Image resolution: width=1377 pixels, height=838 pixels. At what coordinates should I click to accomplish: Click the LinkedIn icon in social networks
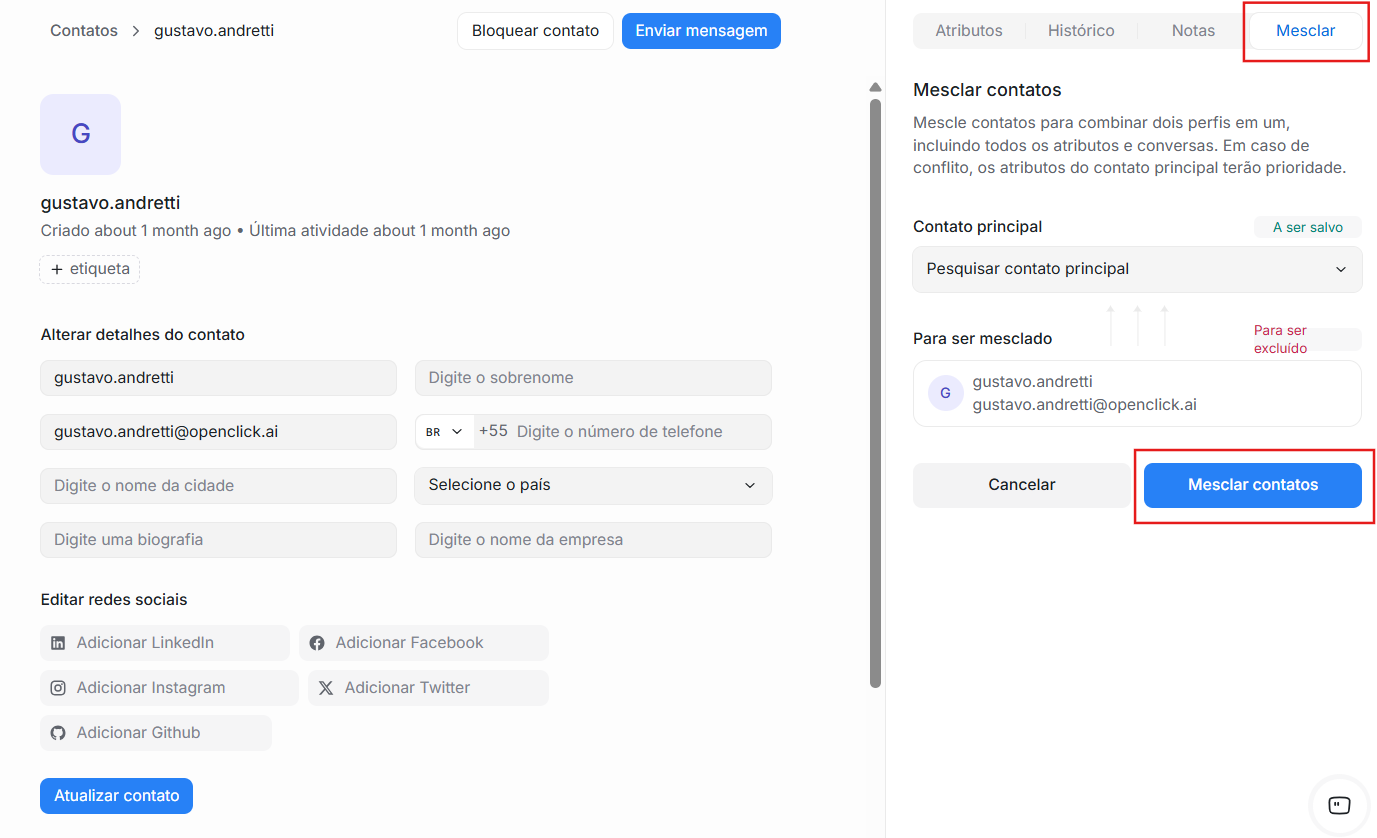(59, 643)
